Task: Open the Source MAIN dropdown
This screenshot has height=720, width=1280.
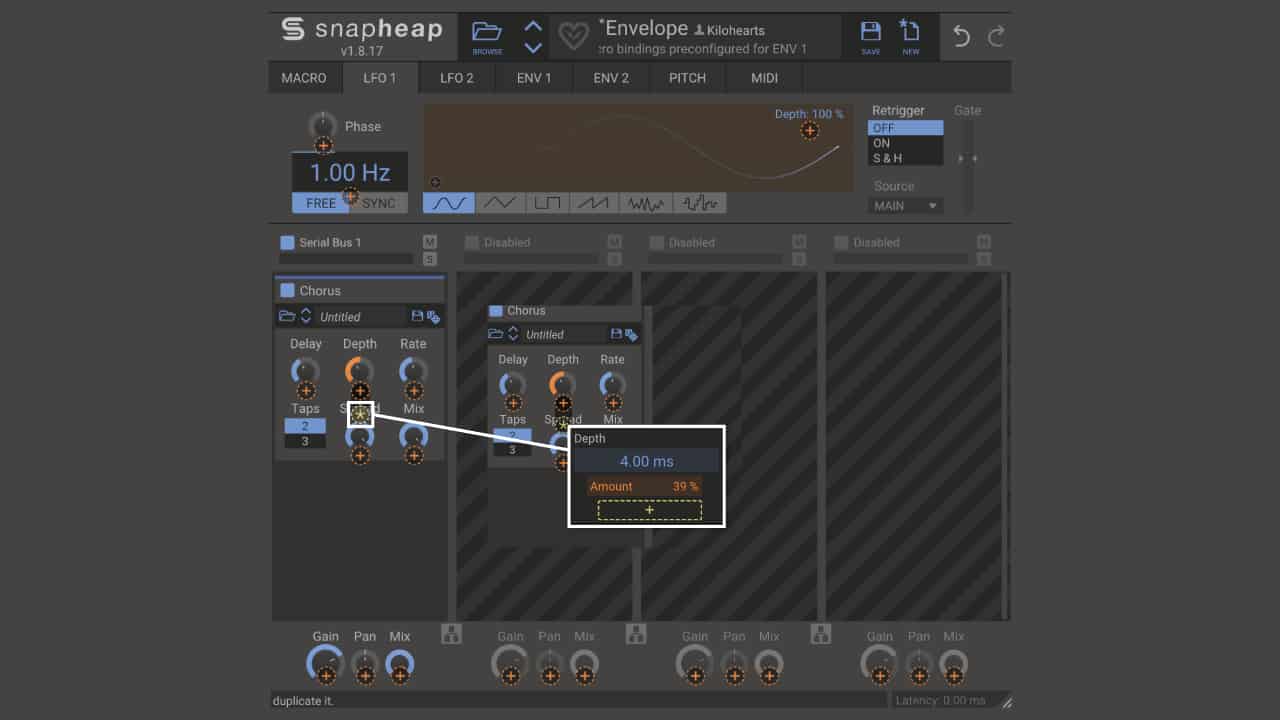Action: [904, 205]
